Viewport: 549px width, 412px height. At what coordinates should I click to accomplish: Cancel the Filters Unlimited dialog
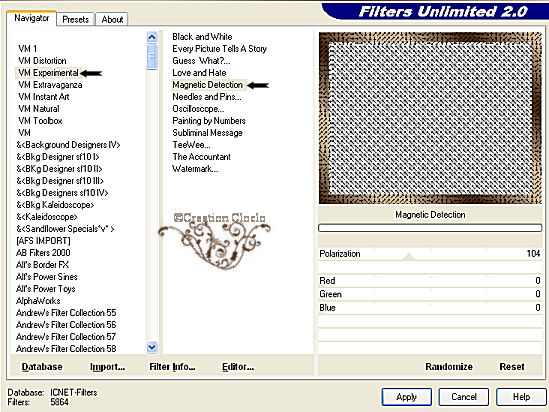click(464, 397)
